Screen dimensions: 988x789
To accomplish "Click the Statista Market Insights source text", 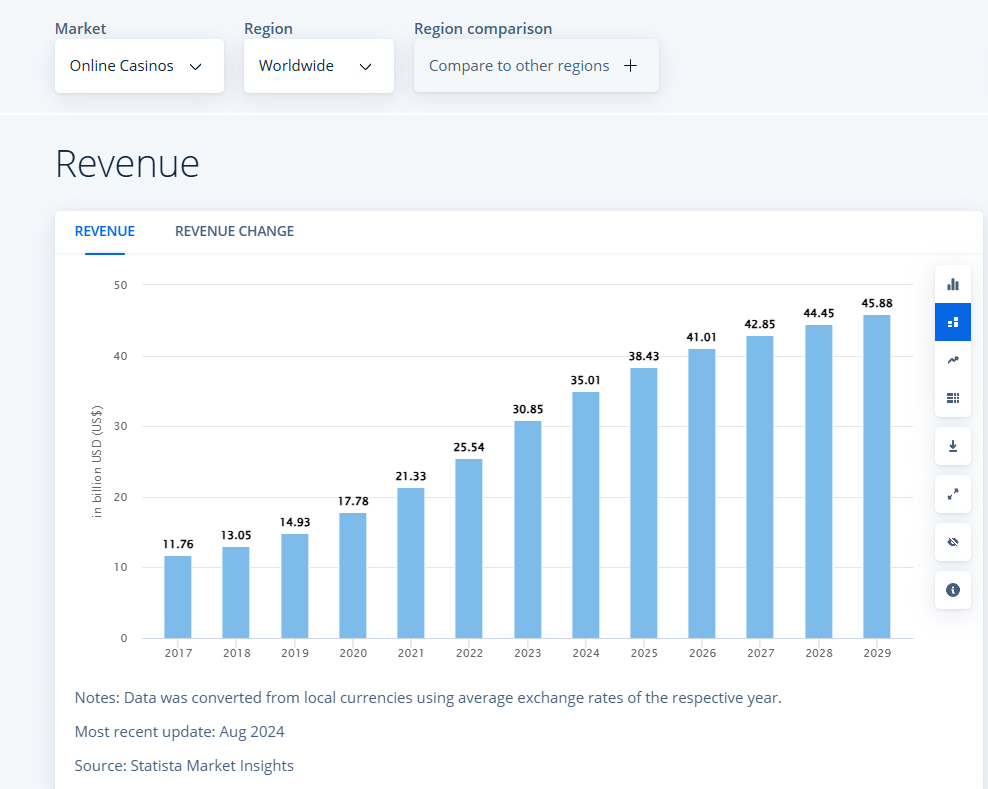I will (212, 766).
